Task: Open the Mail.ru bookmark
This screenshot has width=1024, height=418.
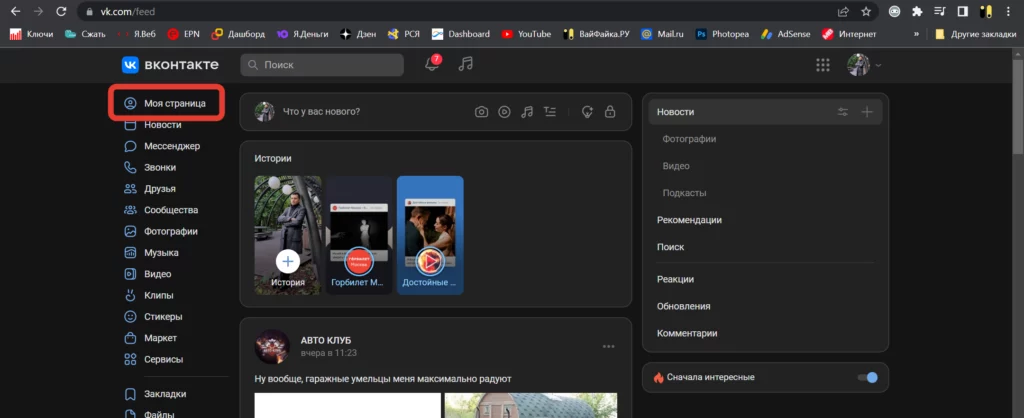Action: 662,34
